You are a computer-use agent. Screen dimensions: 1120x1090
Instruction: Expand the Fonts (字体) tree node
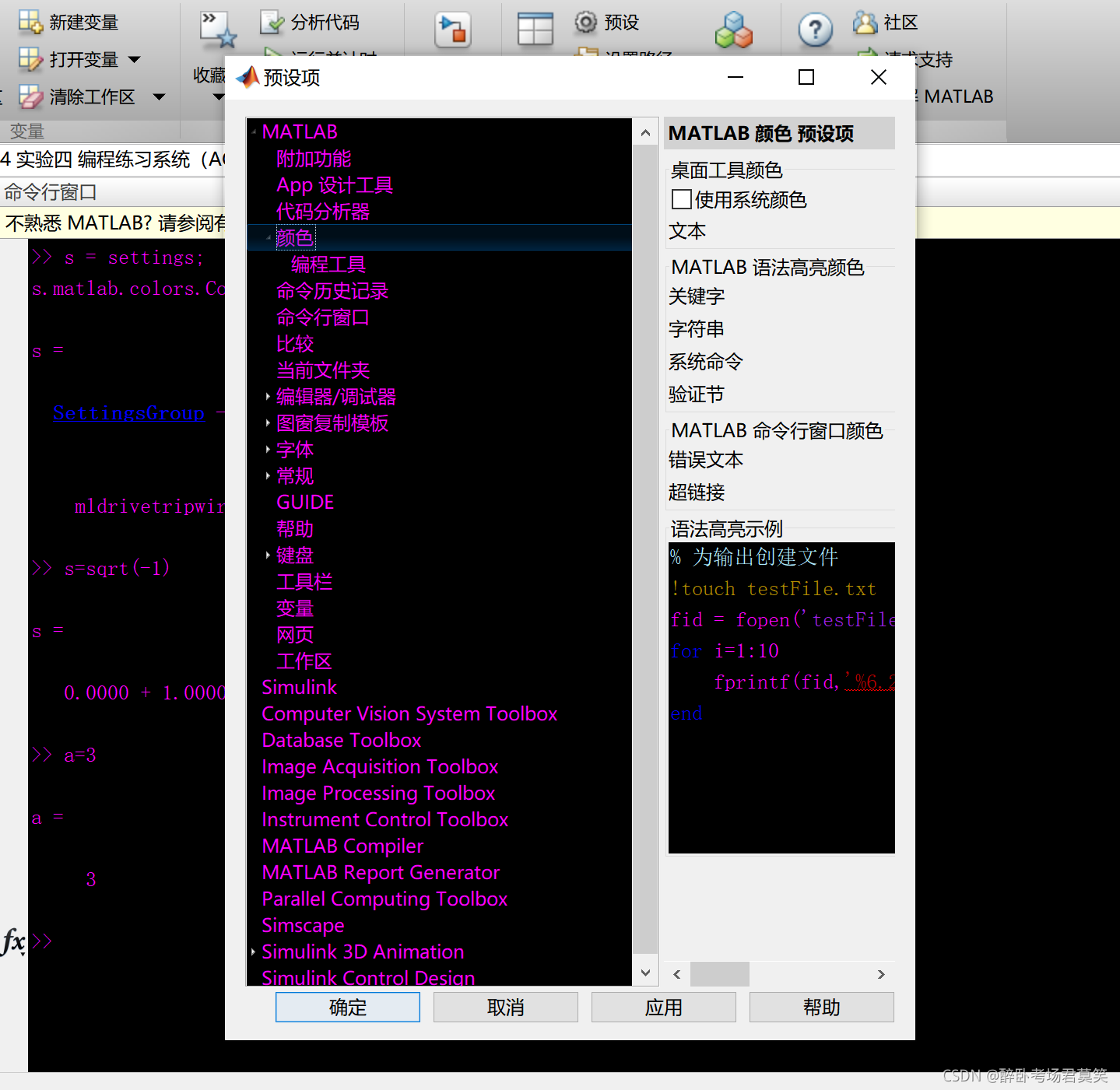tap(268, 450)
